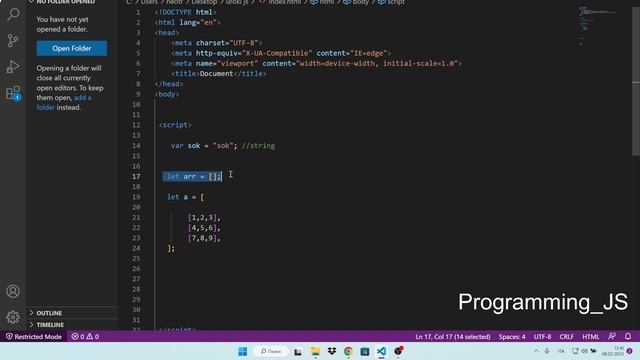
Task: Open the Search view in activity bar
Action: click(x=13, y=15)
